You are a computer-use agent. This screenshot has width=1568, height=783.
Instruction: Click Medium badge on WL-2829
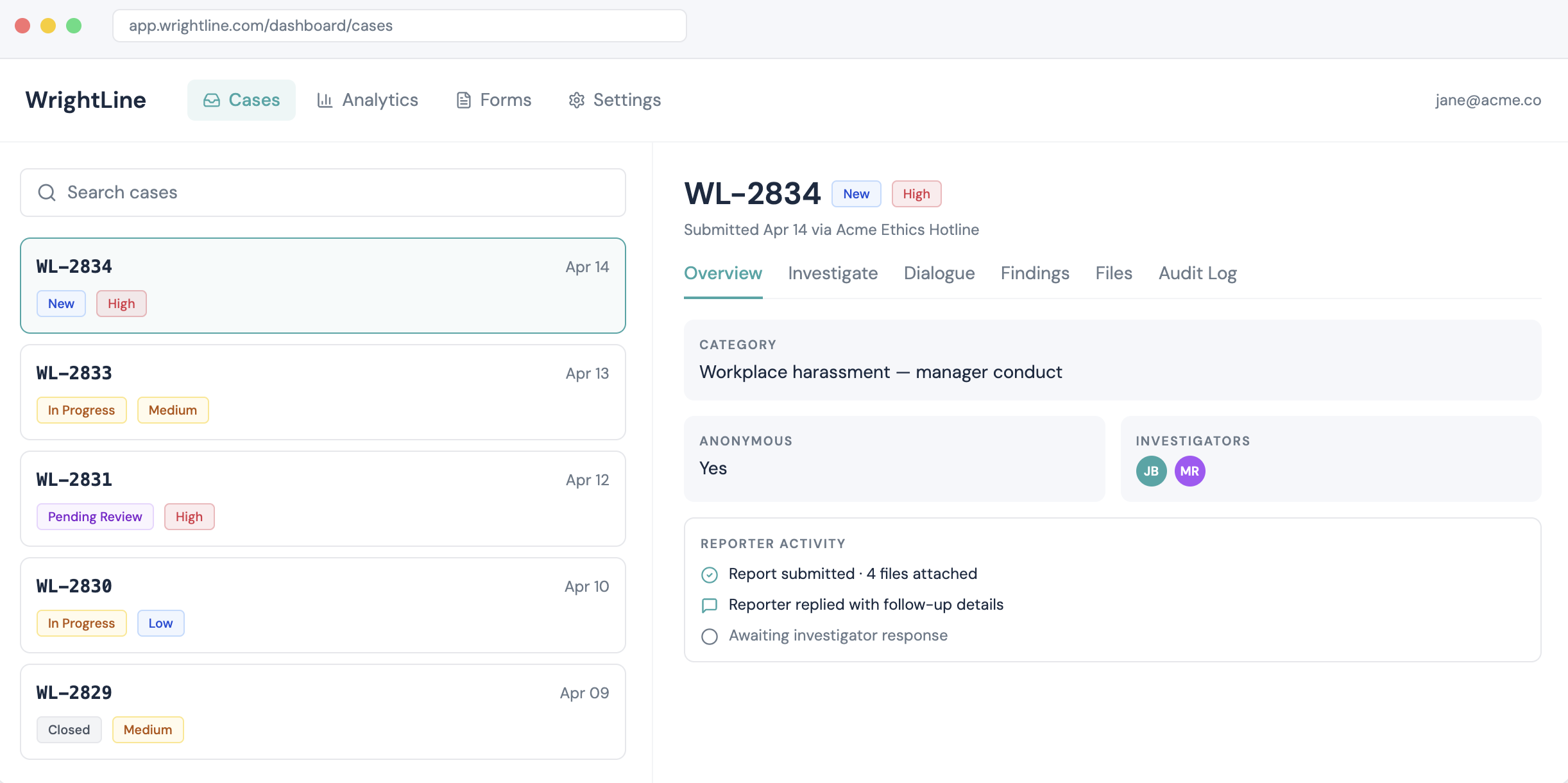click(148, 730)
